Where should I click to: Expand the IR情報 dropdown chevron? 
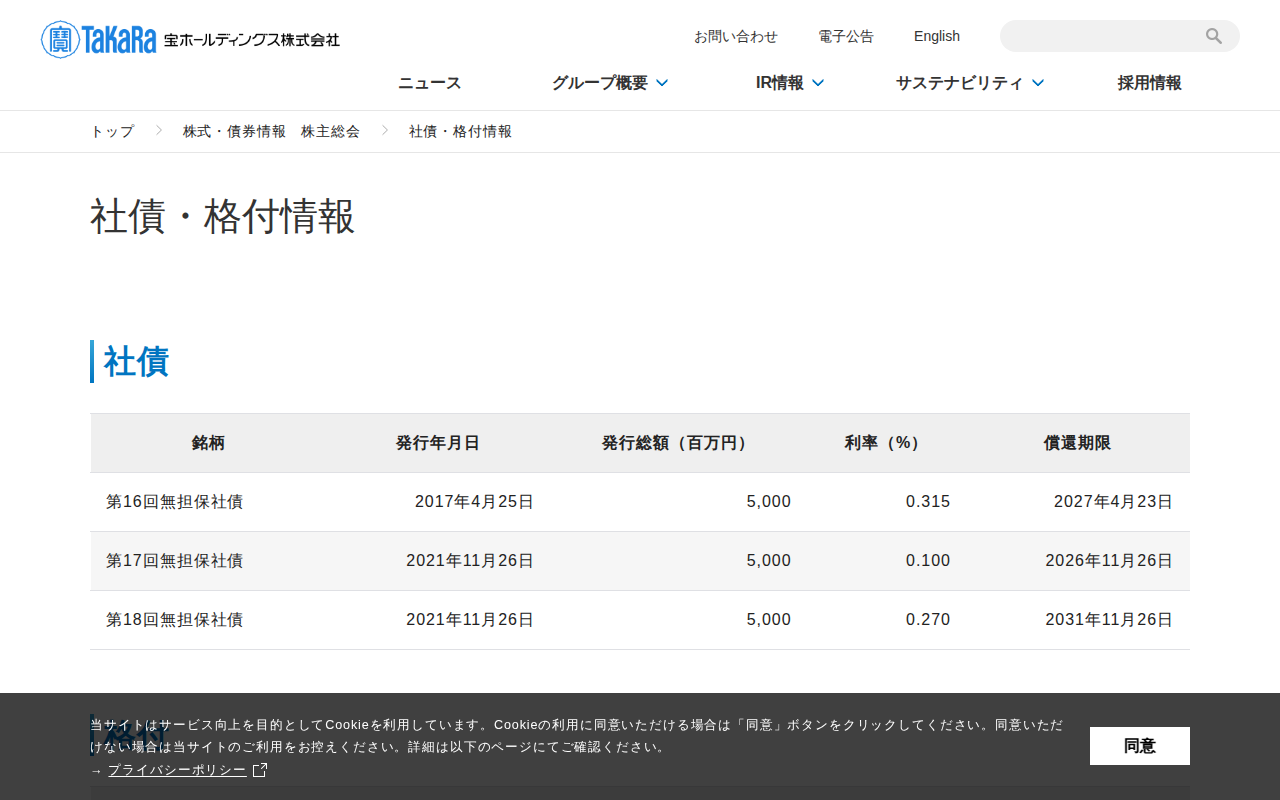click(x=818, y=83)
